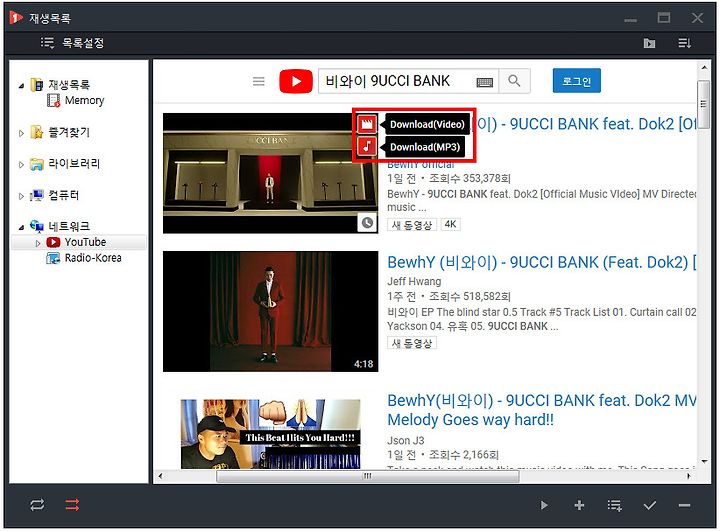Select the 즐겨찾기 tree item
The height and width of the screenshot is (531, 720).
[69, 132]
